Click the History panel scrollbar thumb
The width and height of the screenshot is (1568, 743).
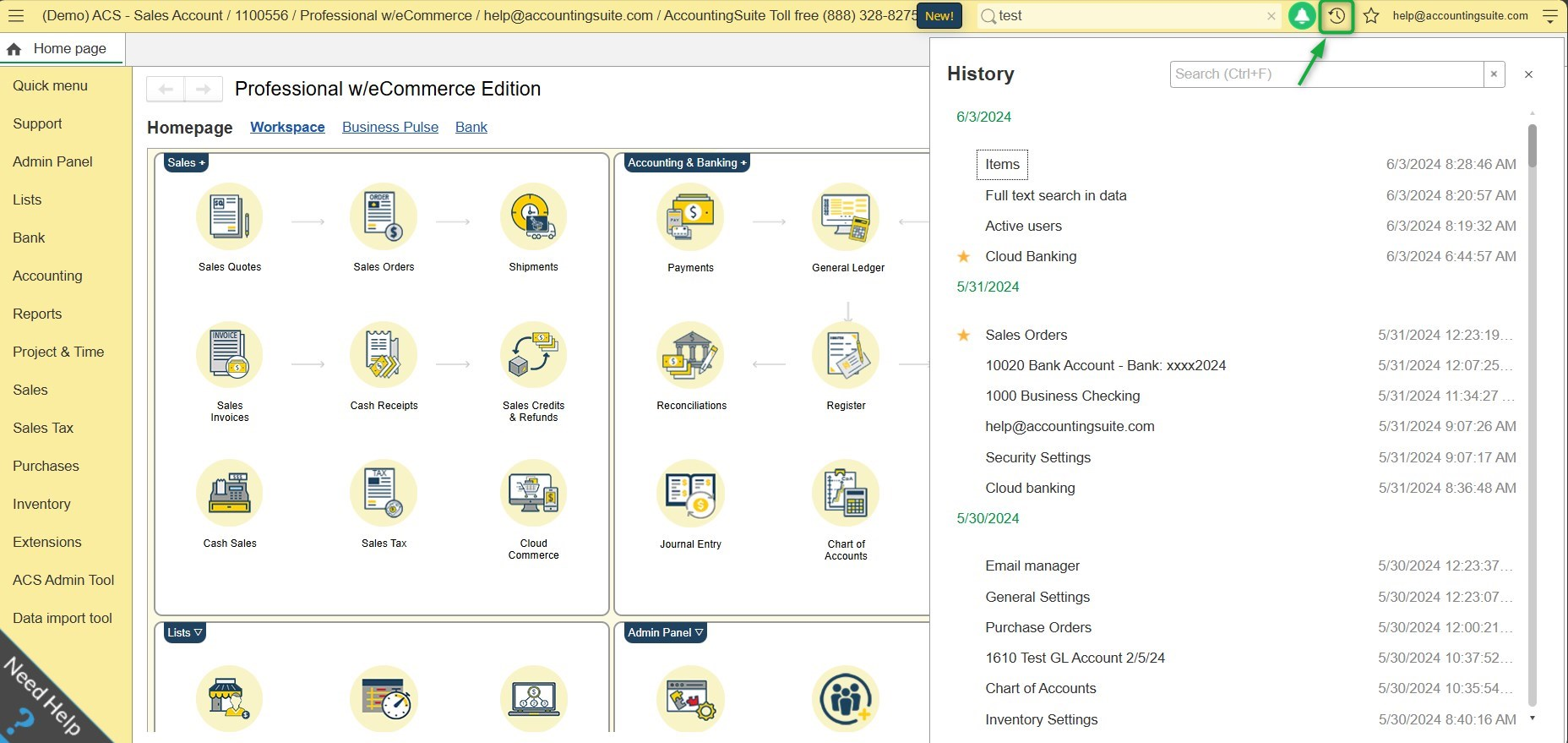point(1532,145)
